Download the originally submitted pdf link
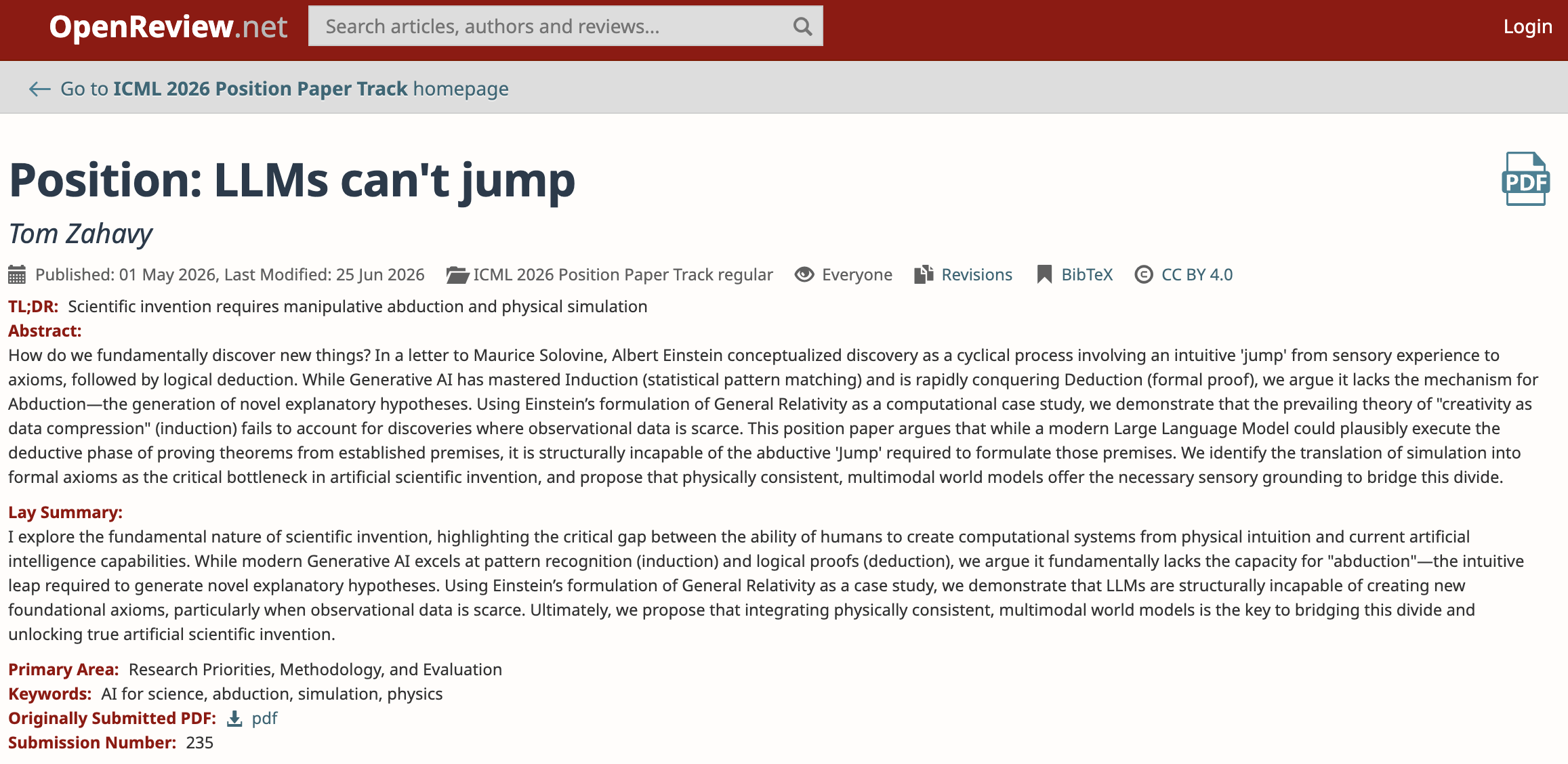 point(264,719)
